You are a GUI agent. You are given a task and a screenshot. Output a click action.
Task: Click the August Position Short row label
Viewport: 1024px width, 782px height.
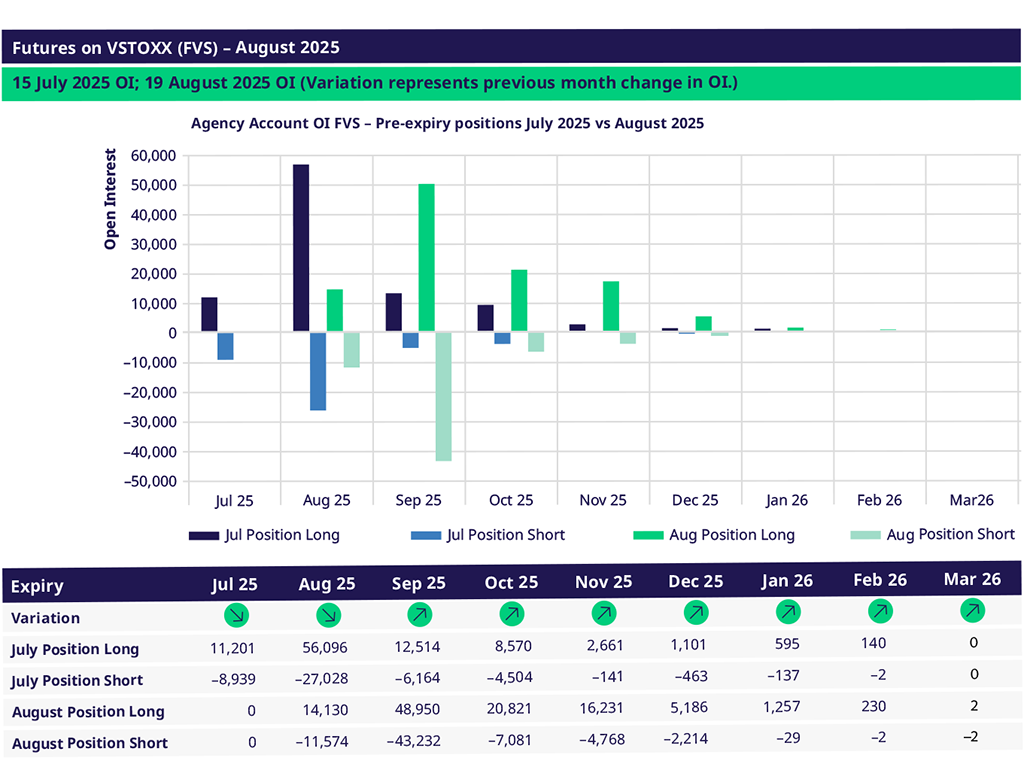(x=89, y=743)
